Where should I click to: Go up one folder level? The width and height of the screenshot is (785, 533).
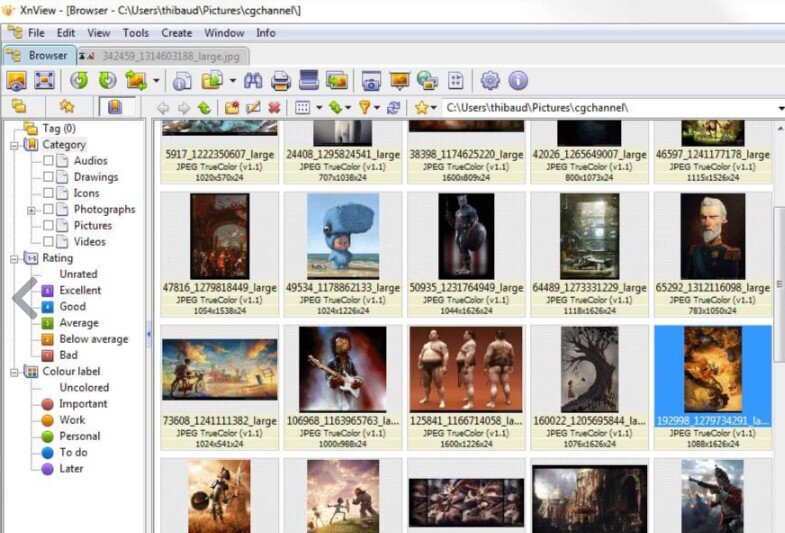pos(204,108)
